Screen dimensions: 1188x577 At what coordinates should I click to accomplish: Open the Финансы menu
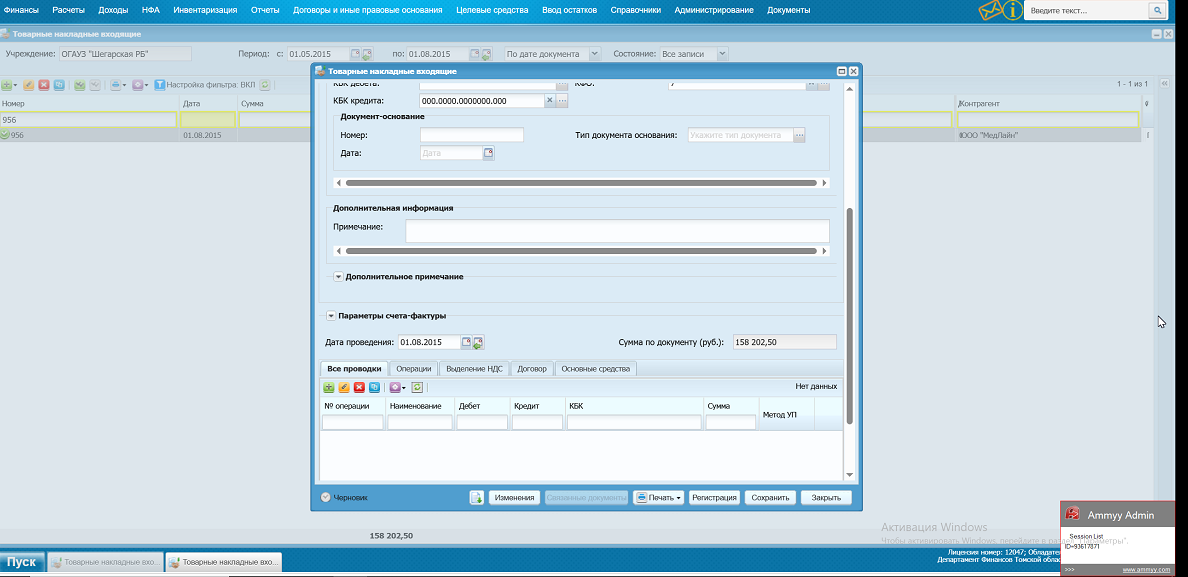click(21, 10)
